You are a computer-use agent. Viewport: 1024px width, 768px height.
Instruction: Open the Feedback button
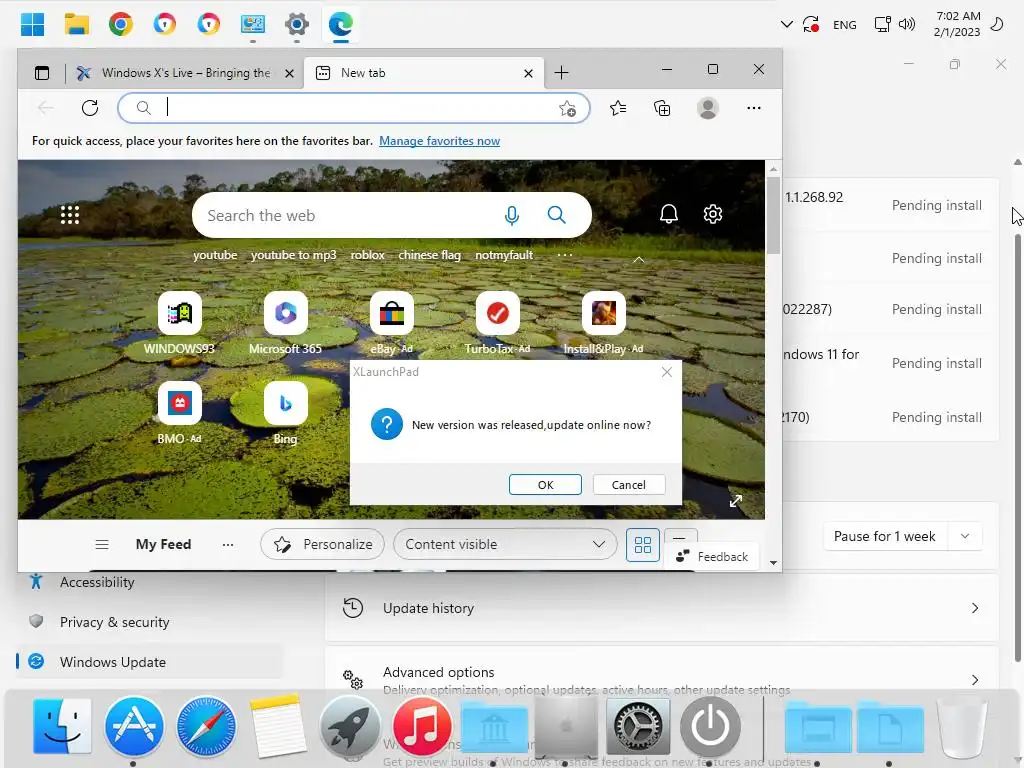pos(712,556)
